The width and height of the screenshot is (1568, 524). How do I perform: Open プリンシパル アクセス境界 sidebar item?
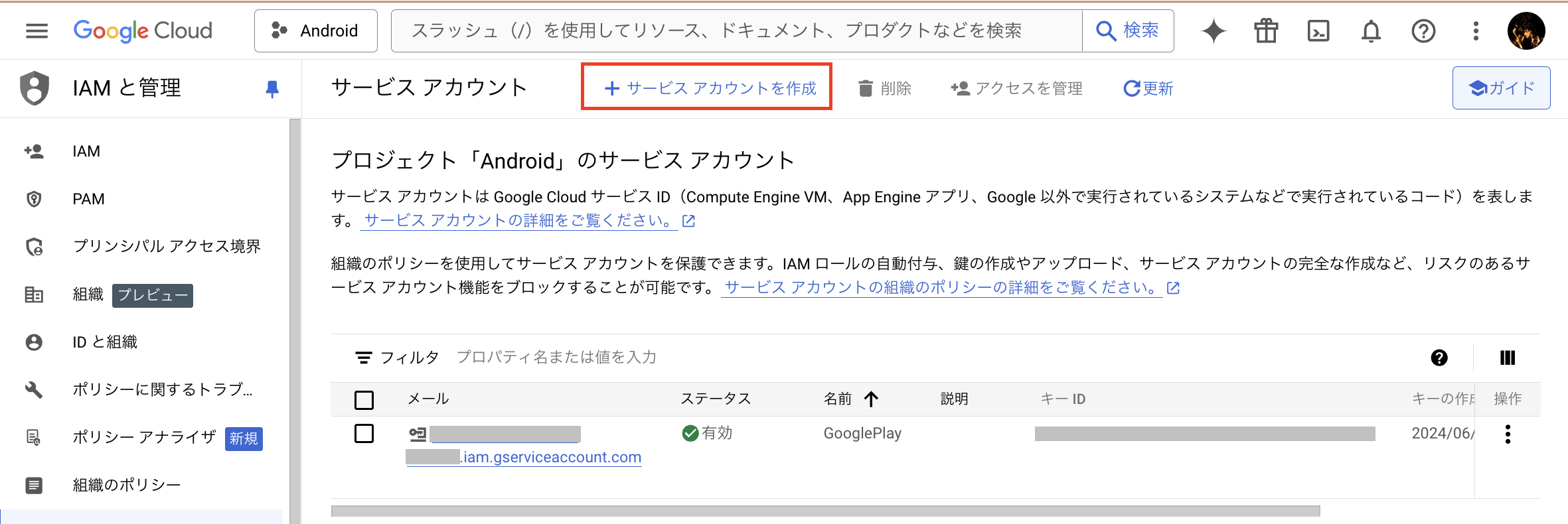167,246
